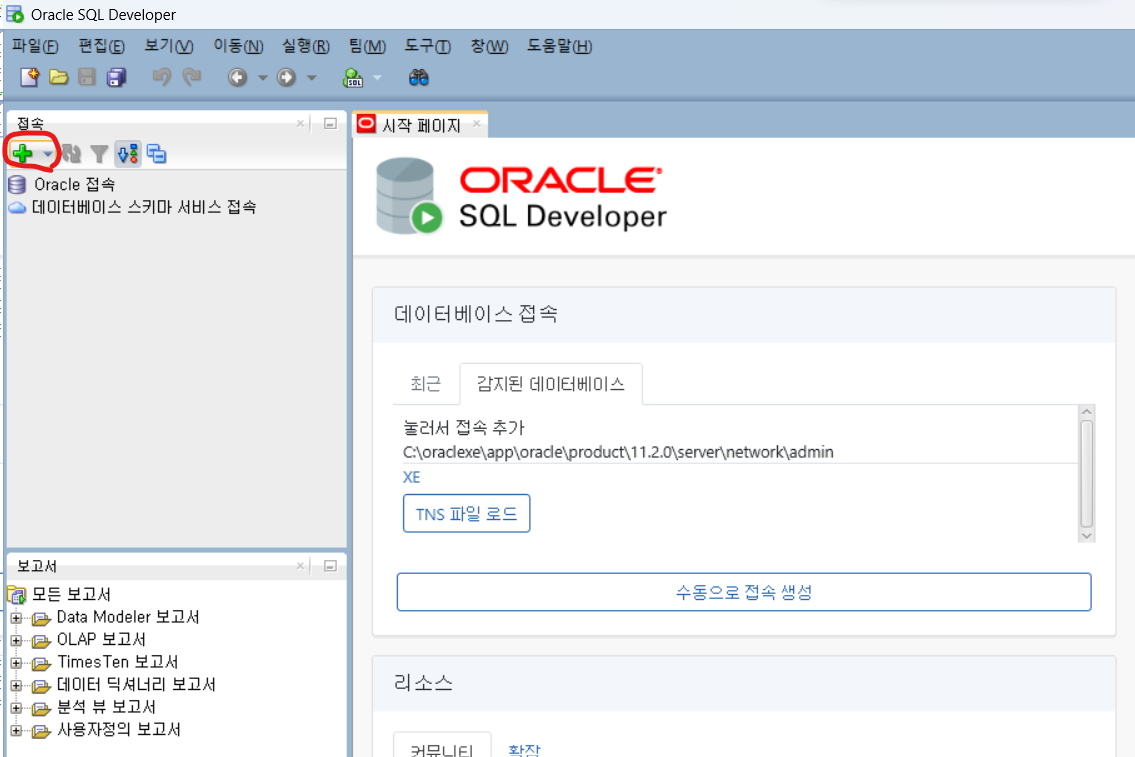Screen dimensions: 1135x757
Task: Expand the TimesTen 보고서 node
Action: (17, 663)
